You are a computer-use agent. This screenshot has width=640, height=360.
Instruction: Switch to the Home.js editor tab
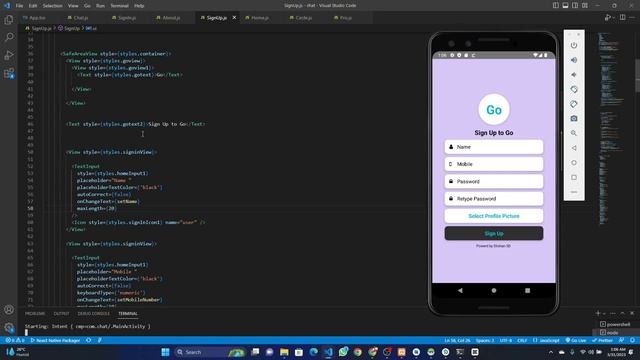(x=260, y=18)
